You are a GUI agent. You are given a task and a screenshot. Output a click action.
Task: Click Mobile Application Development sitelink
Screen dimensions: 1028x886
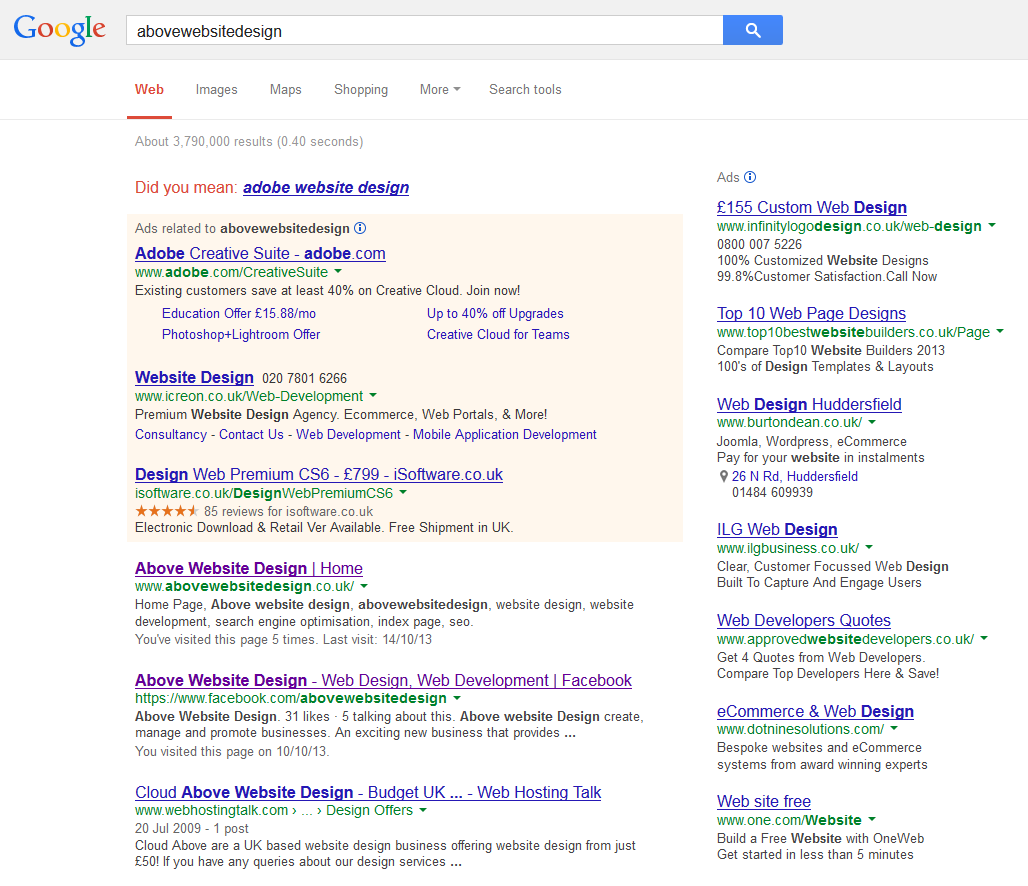pyautogui.click(x=505, y=435)
